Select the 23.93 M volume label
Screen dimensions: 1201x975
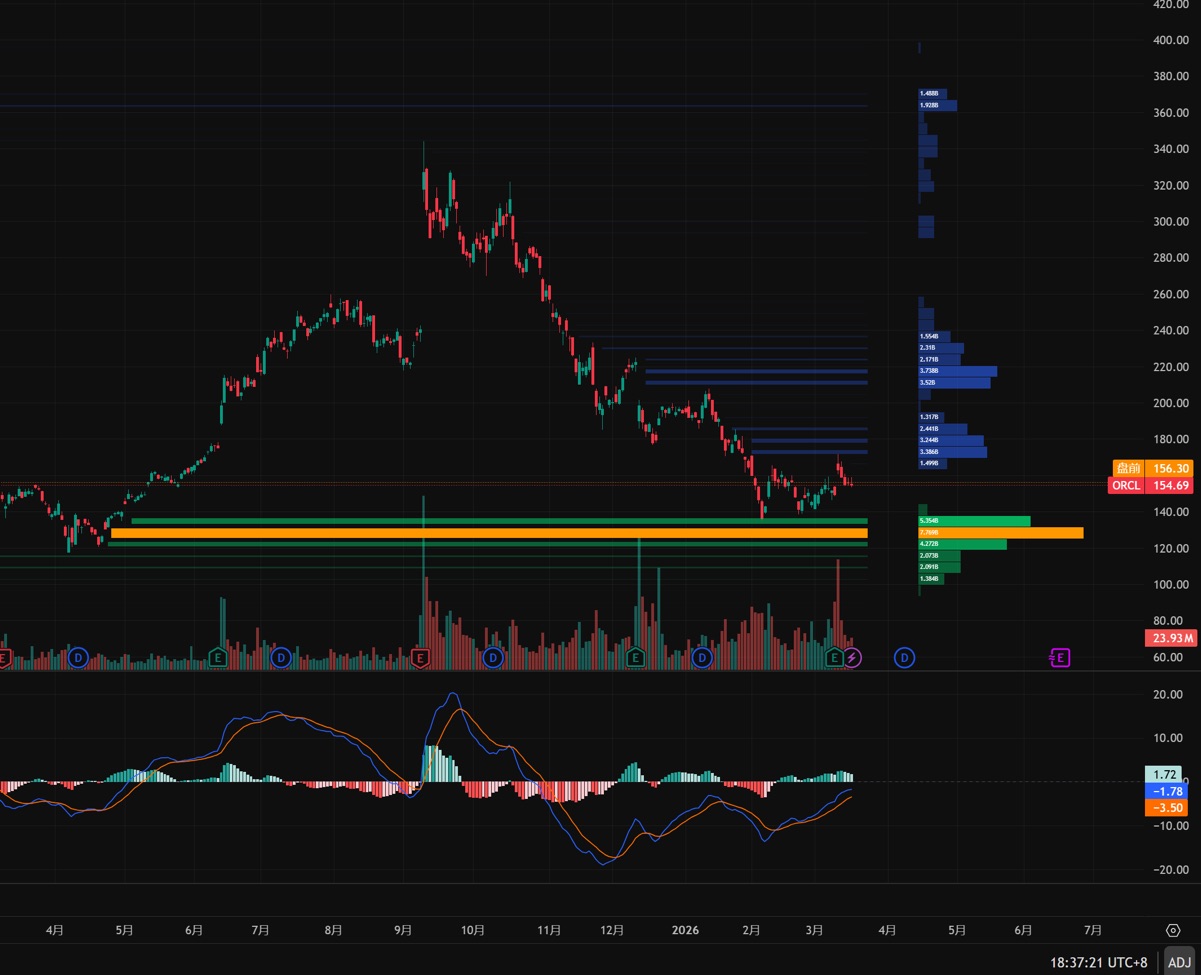(1169, 638)
